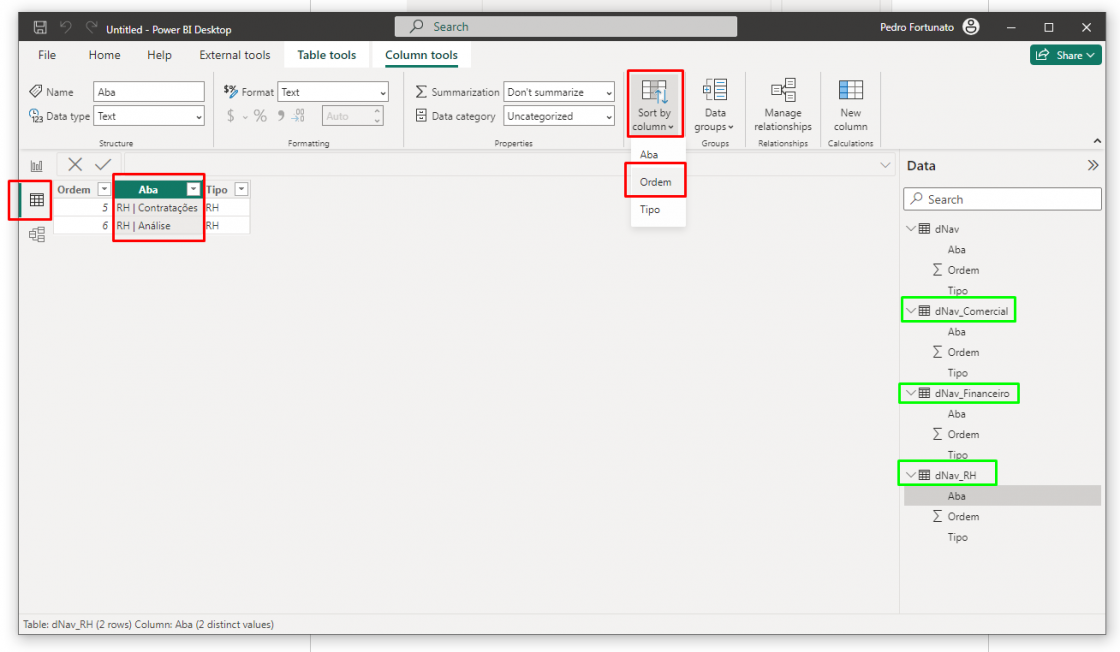Image resolution: width=1120 pixels, height=652 pixels.
Task: Open the Summarization dropdown
Action: point(559,92)
